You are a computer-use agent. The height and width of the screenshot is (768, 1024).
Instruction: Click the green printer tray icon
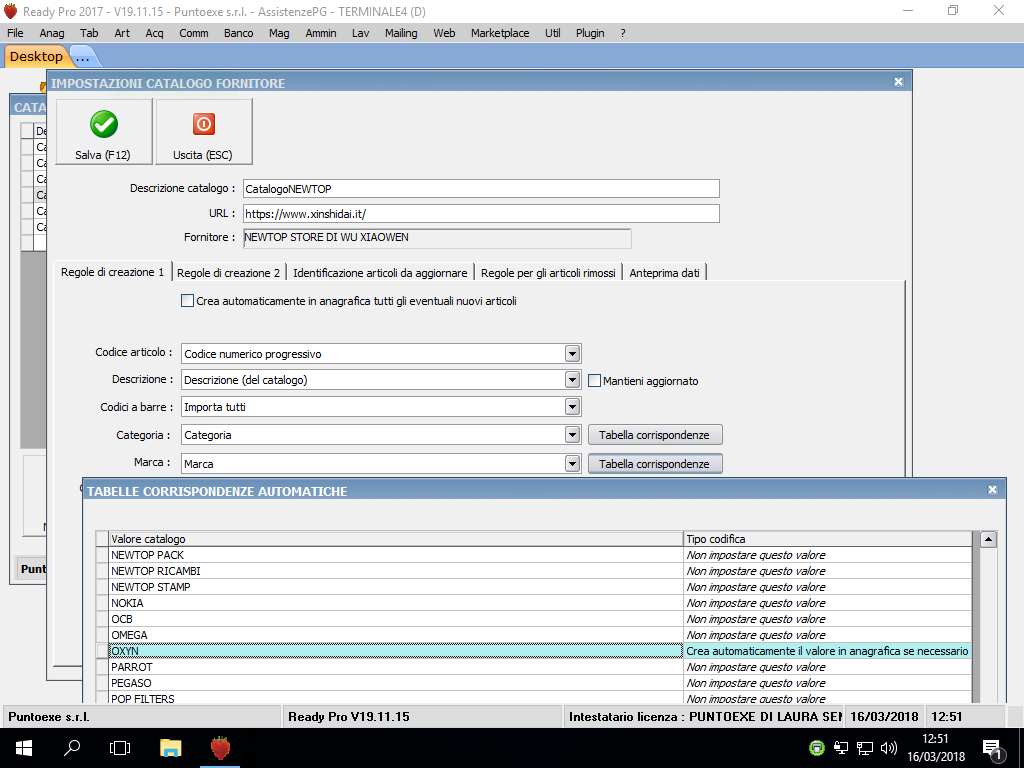[x=817, y=748]
